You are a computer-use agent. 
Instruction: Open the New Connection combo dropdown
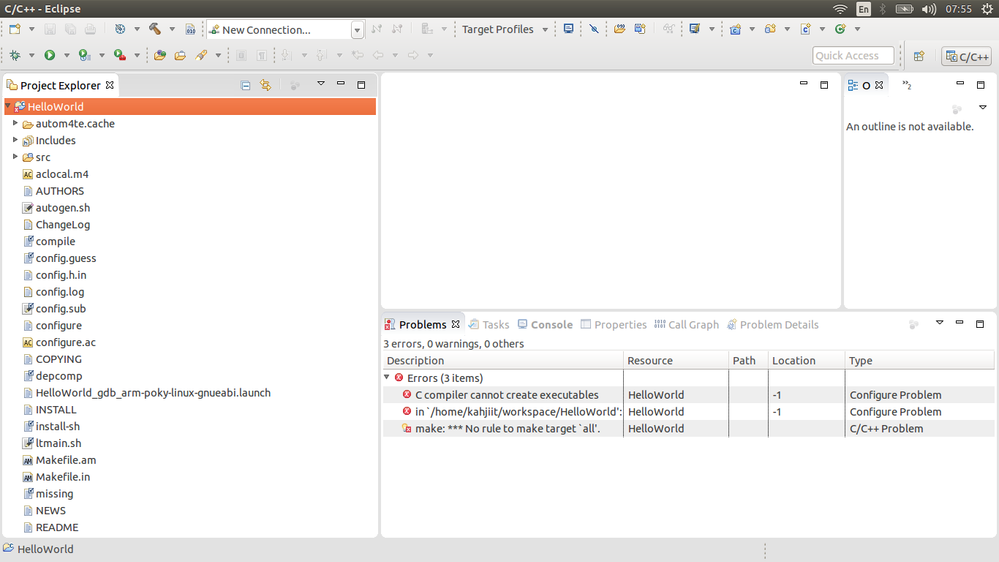(x=357, y=30)
